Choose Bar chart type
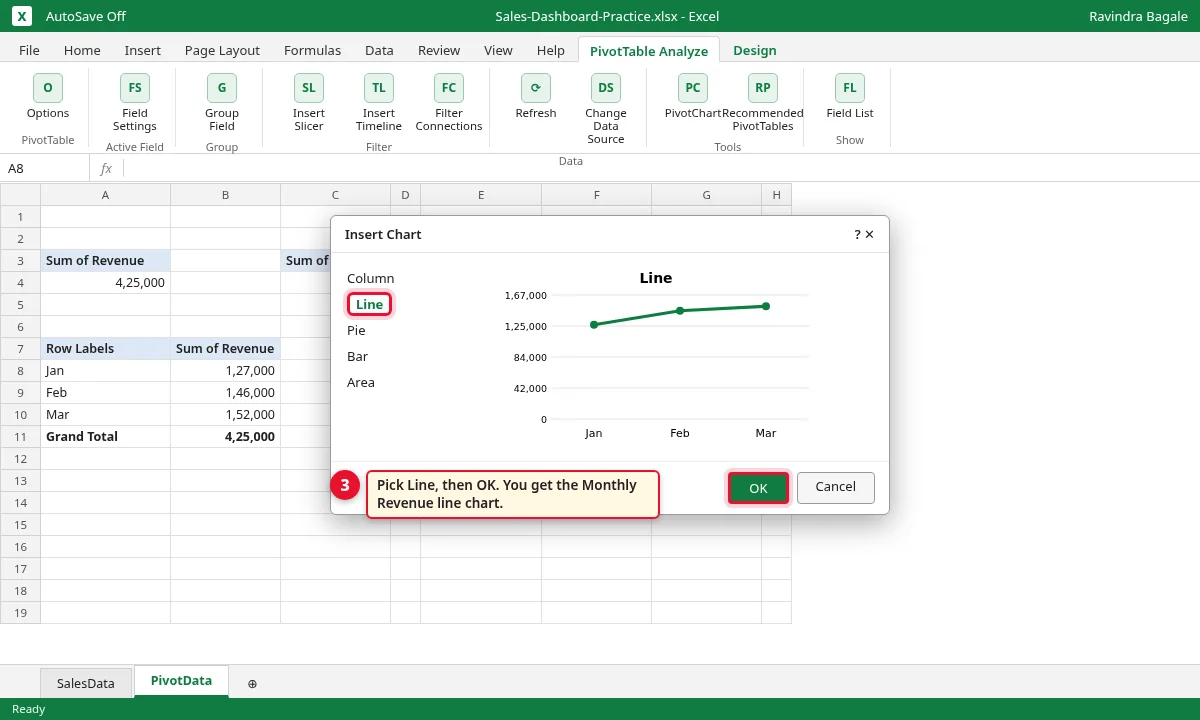Viewport: 1200px width, 720px height. tap(357, 356)
